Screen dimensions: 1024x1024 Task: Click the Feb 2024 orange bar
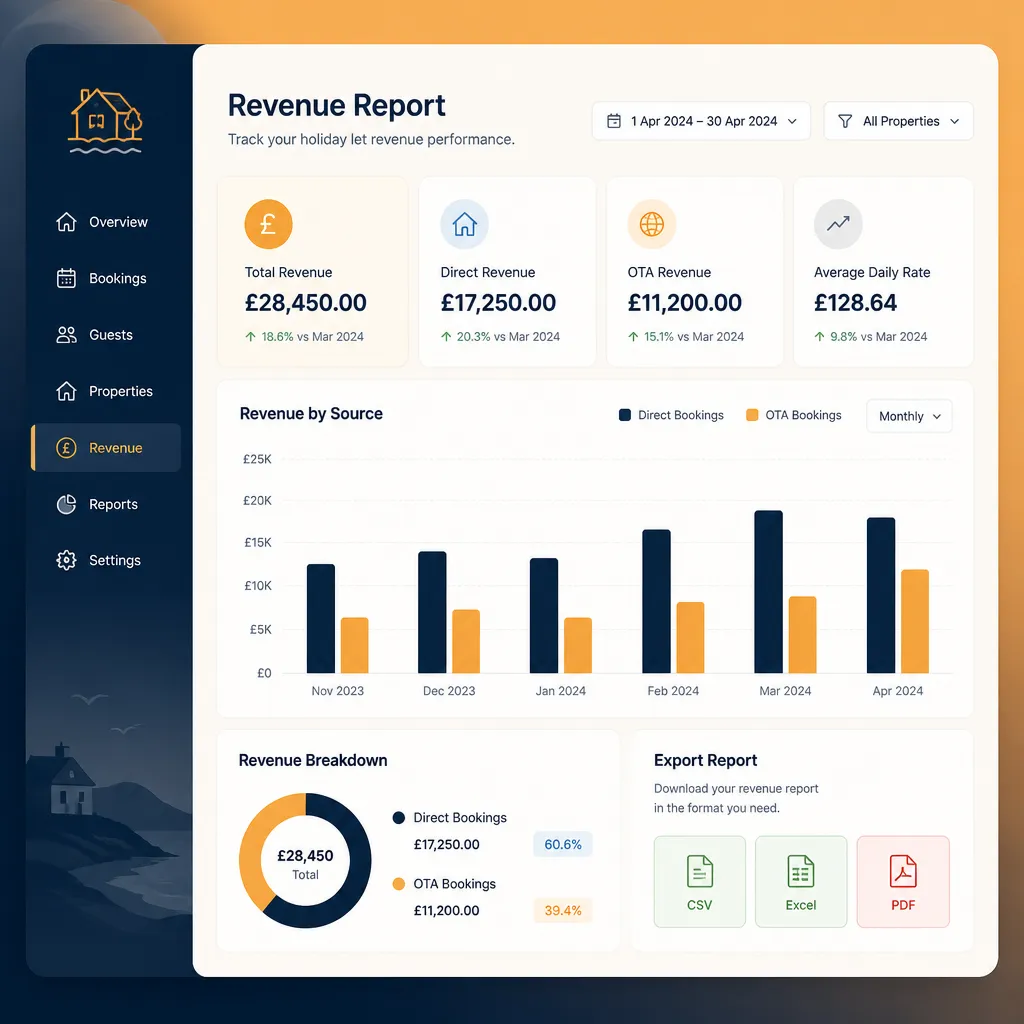(690, 637)
